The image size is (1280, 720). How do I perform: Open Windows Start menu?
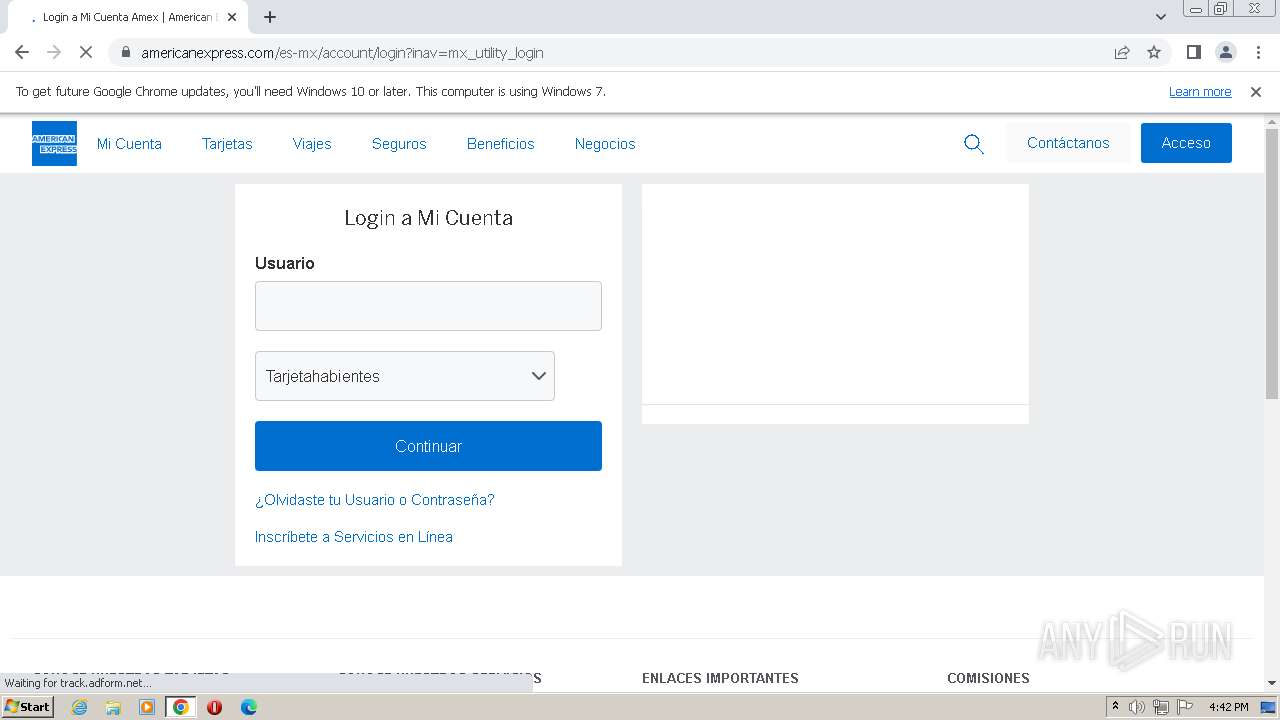pyautogui.click(x=27, y=707)
